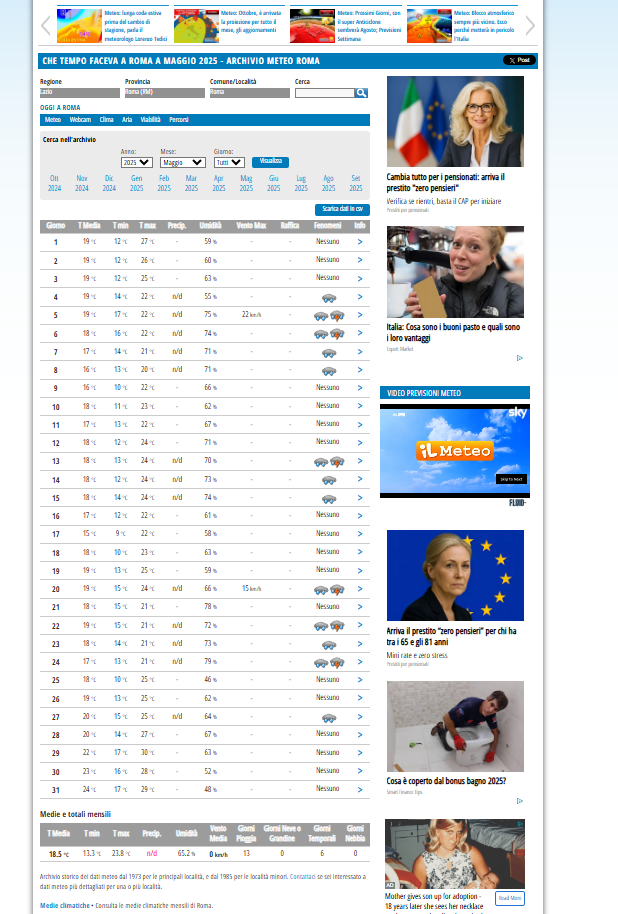Click inside the Cerca search field
Screen dimensions: 618x914
324,93
